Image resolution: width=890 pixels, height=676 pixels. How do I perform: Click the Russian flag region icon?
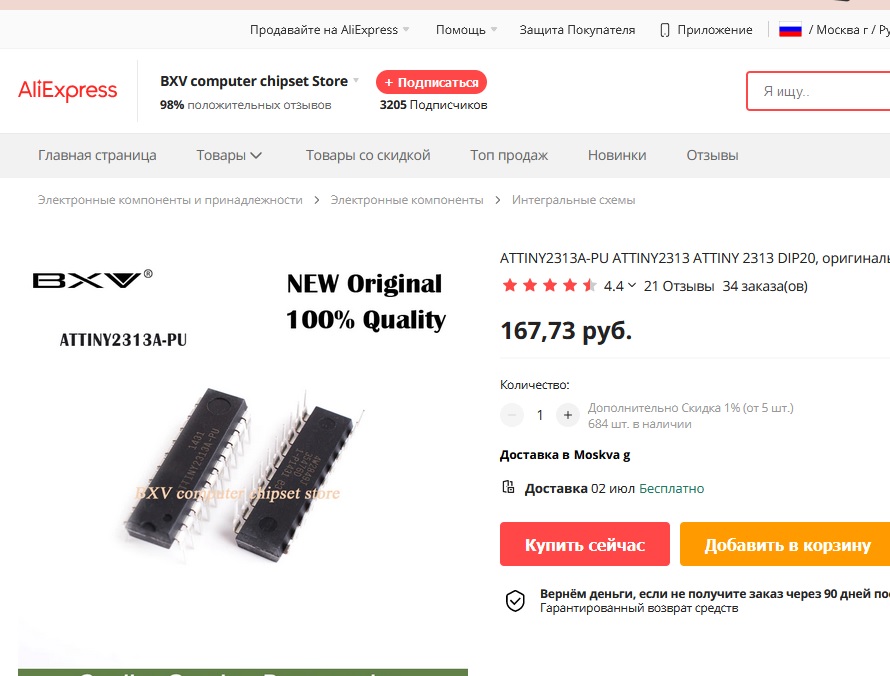point(790,30)
